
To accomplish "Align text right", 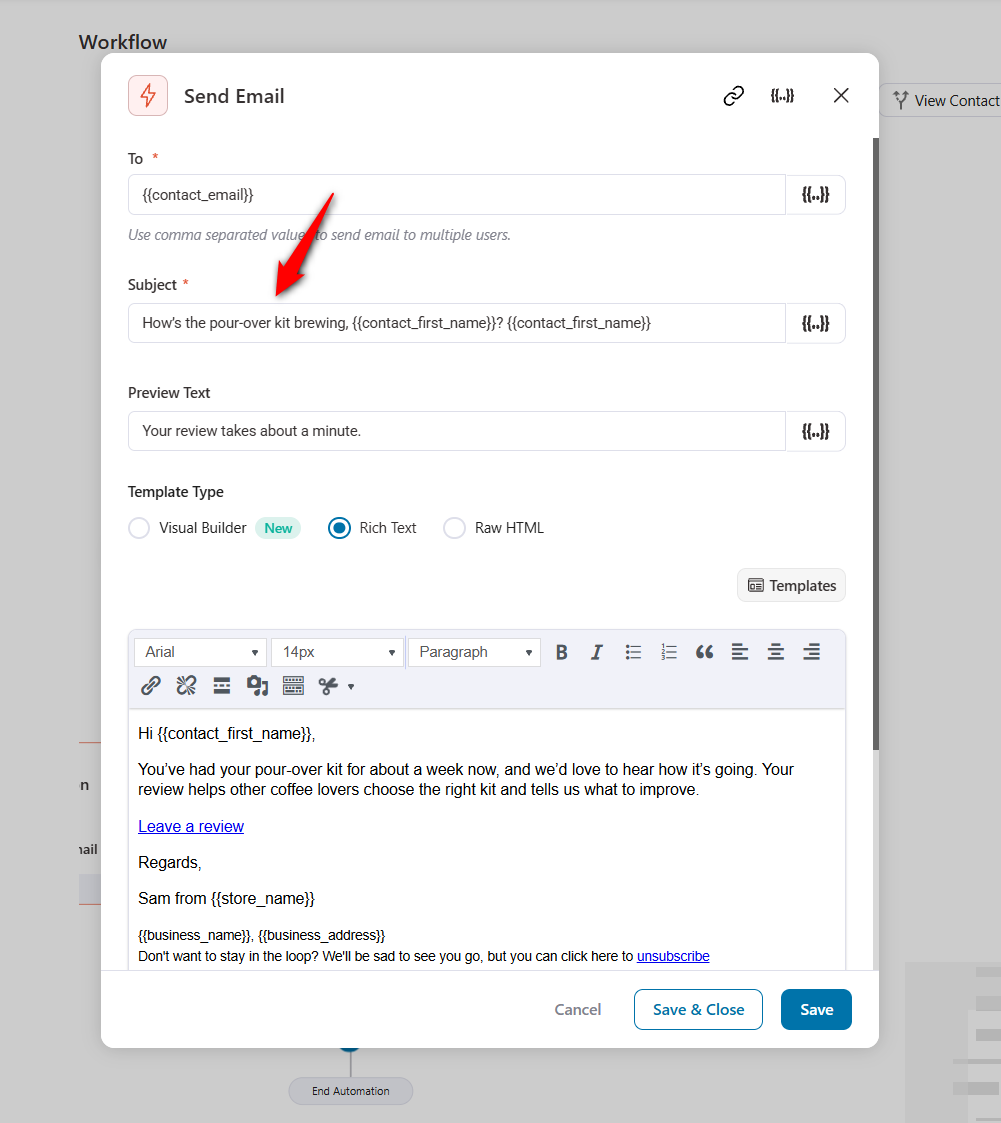I will pos(811,652).
